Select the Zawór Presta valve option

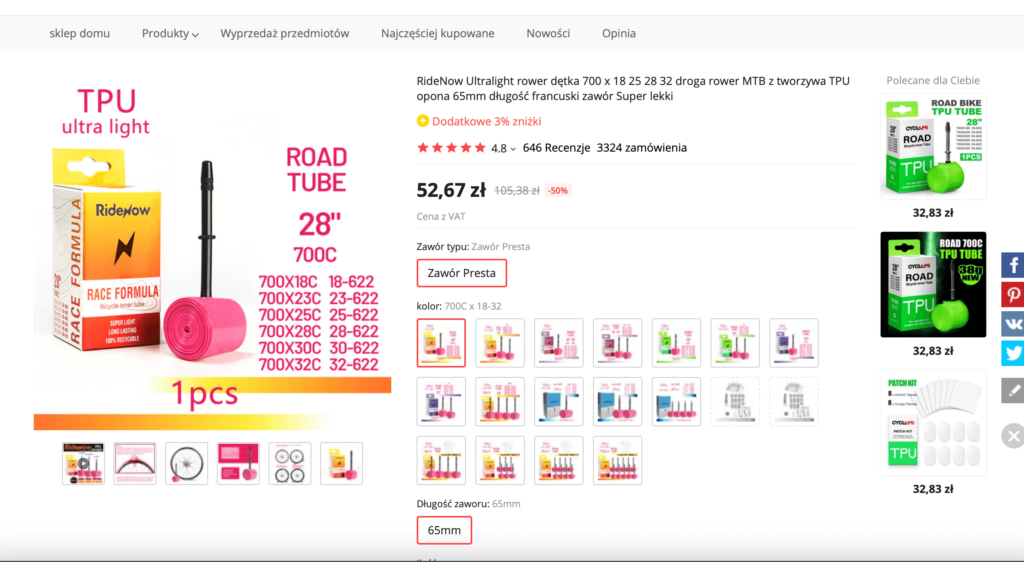click(x=462, y=273)
